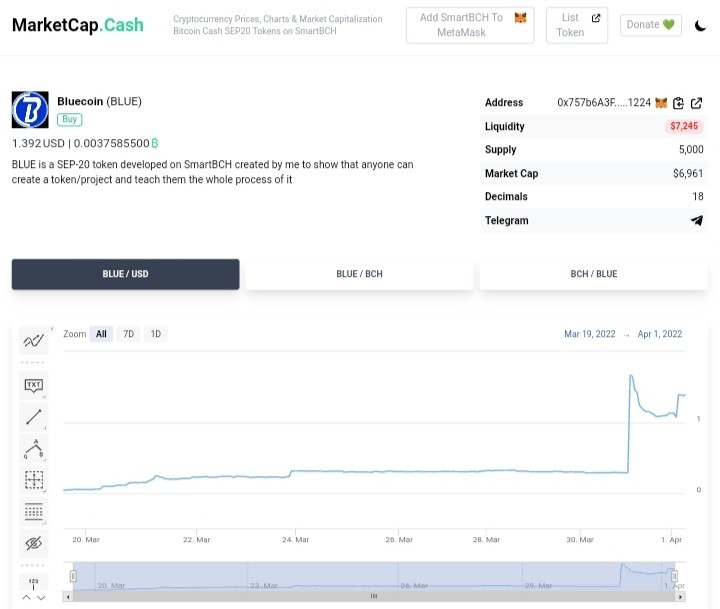Viewport: 720px width, 609px height.
Task: Toggle annotations visibility eye icon
Action: pyautogui.click(x=34, y=543)
